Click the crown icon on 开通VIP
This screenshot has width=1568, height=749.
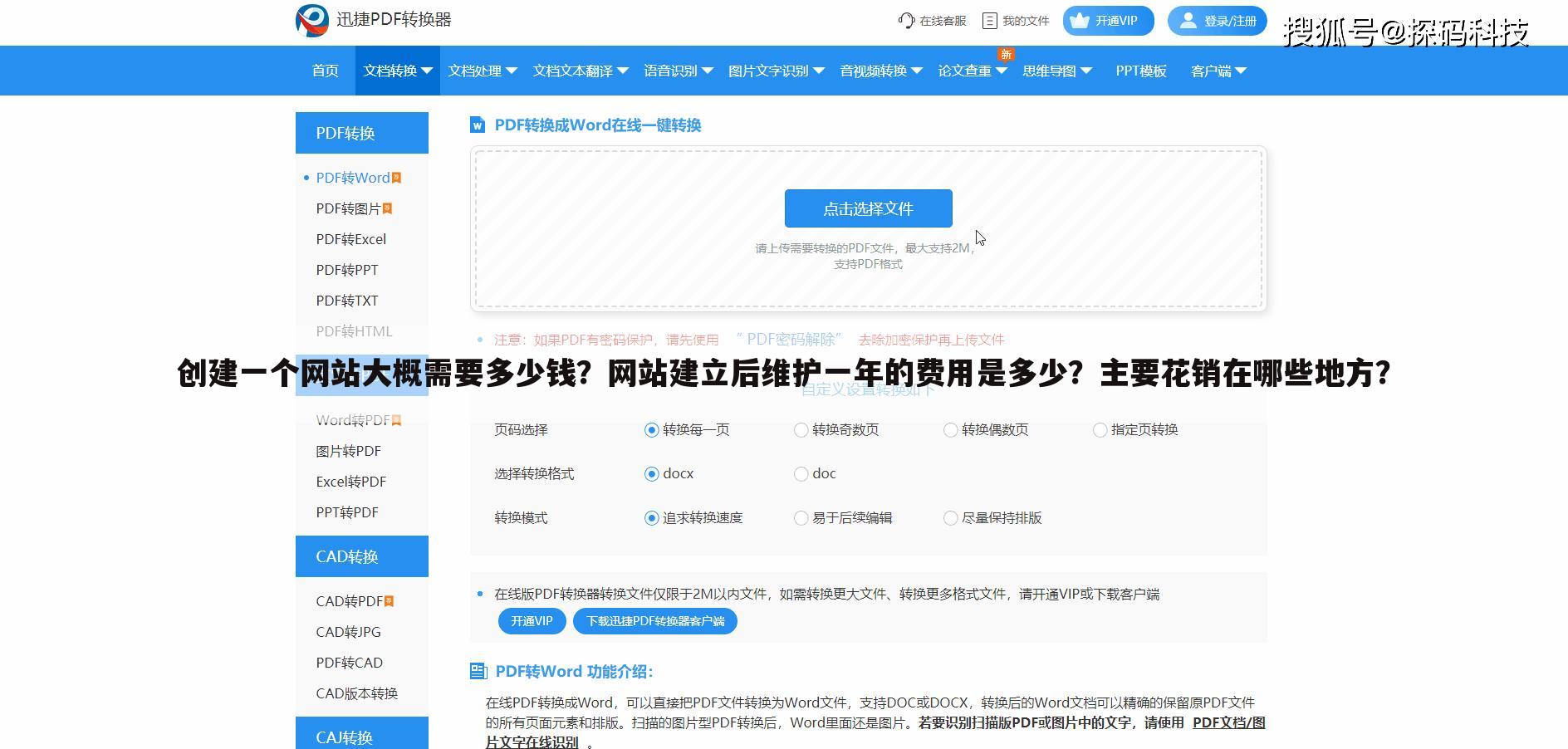pos(1080,21)
